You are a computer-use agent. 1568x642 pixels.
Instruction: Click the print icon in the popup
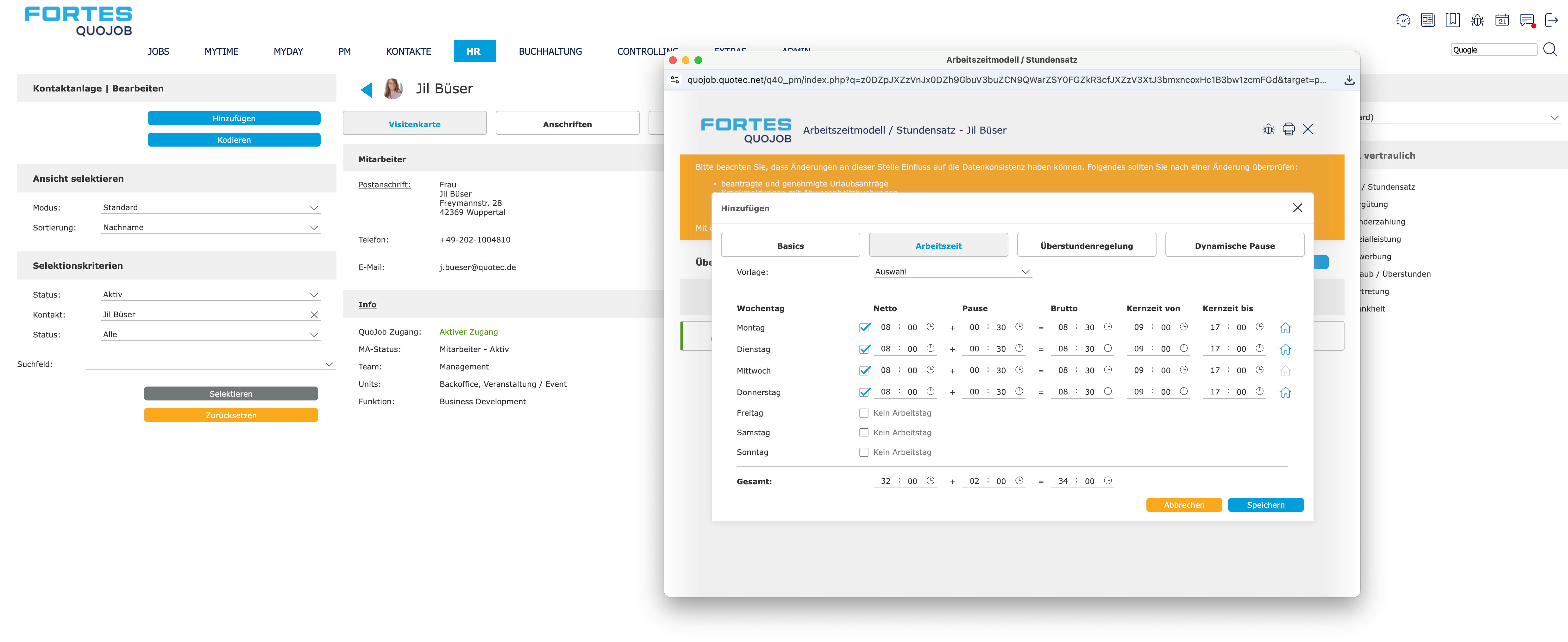[1288, 129]
